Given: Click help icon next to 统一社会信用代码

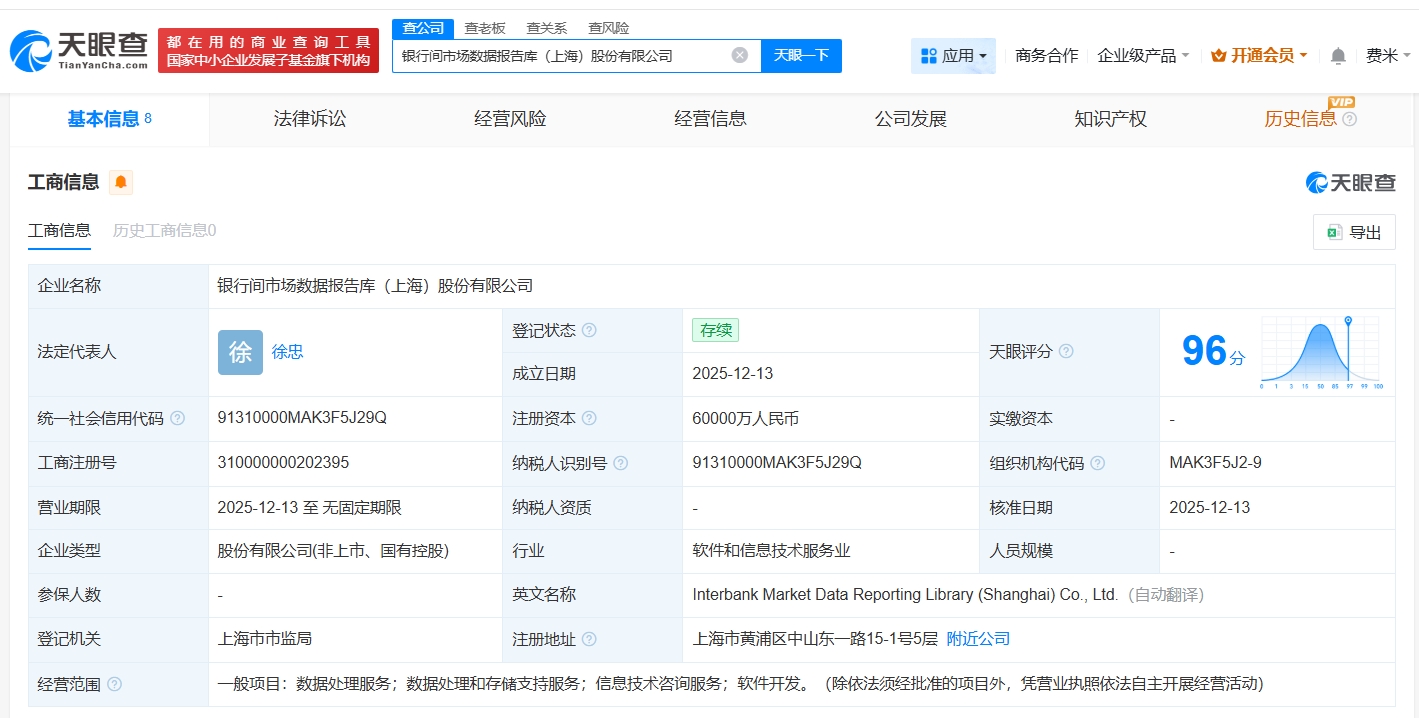Looking at the screenshot, I should pyautogui.click(x=178, y=418).
